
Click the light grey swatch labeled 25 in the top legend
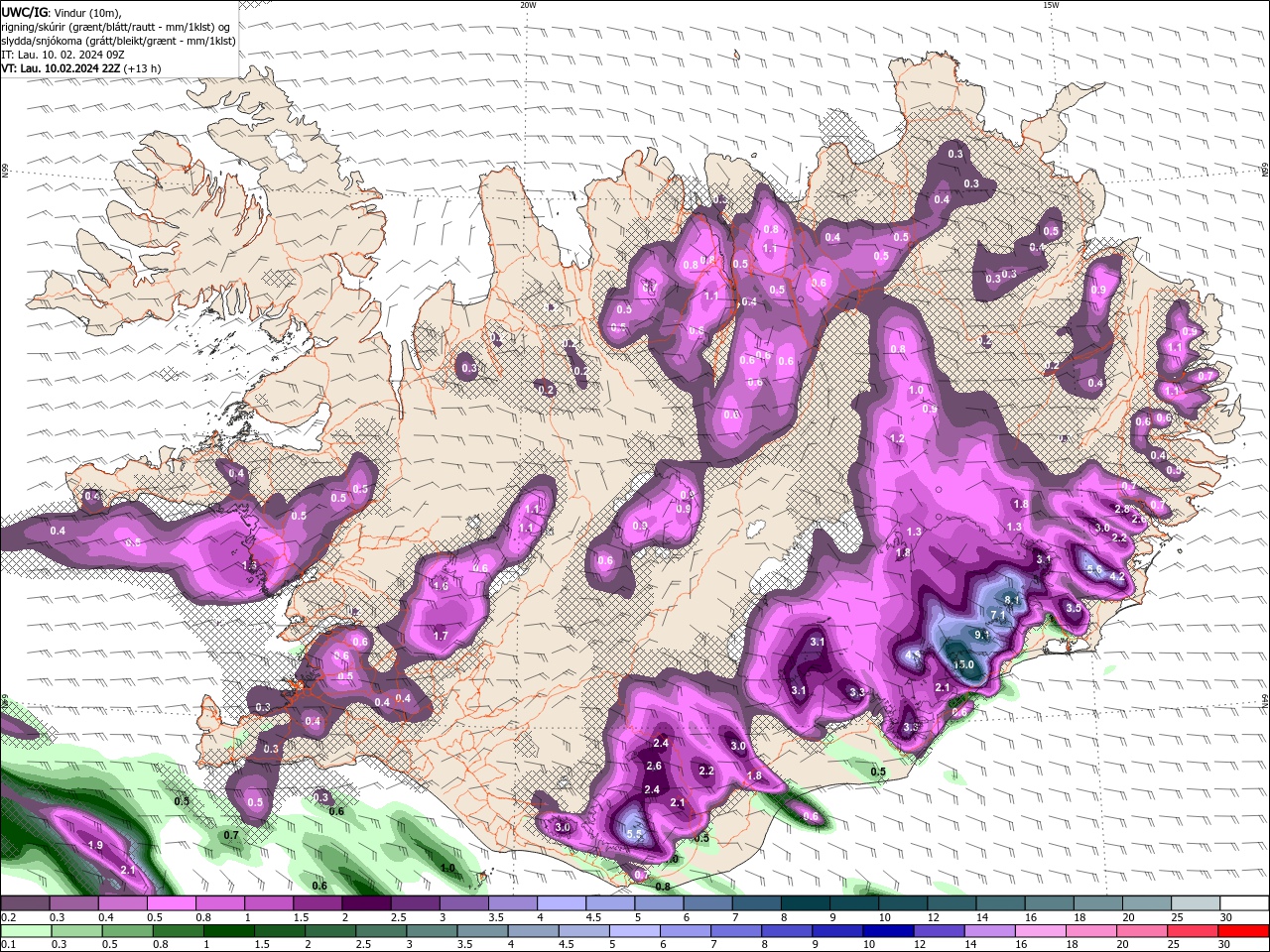tap(1197, 904)
